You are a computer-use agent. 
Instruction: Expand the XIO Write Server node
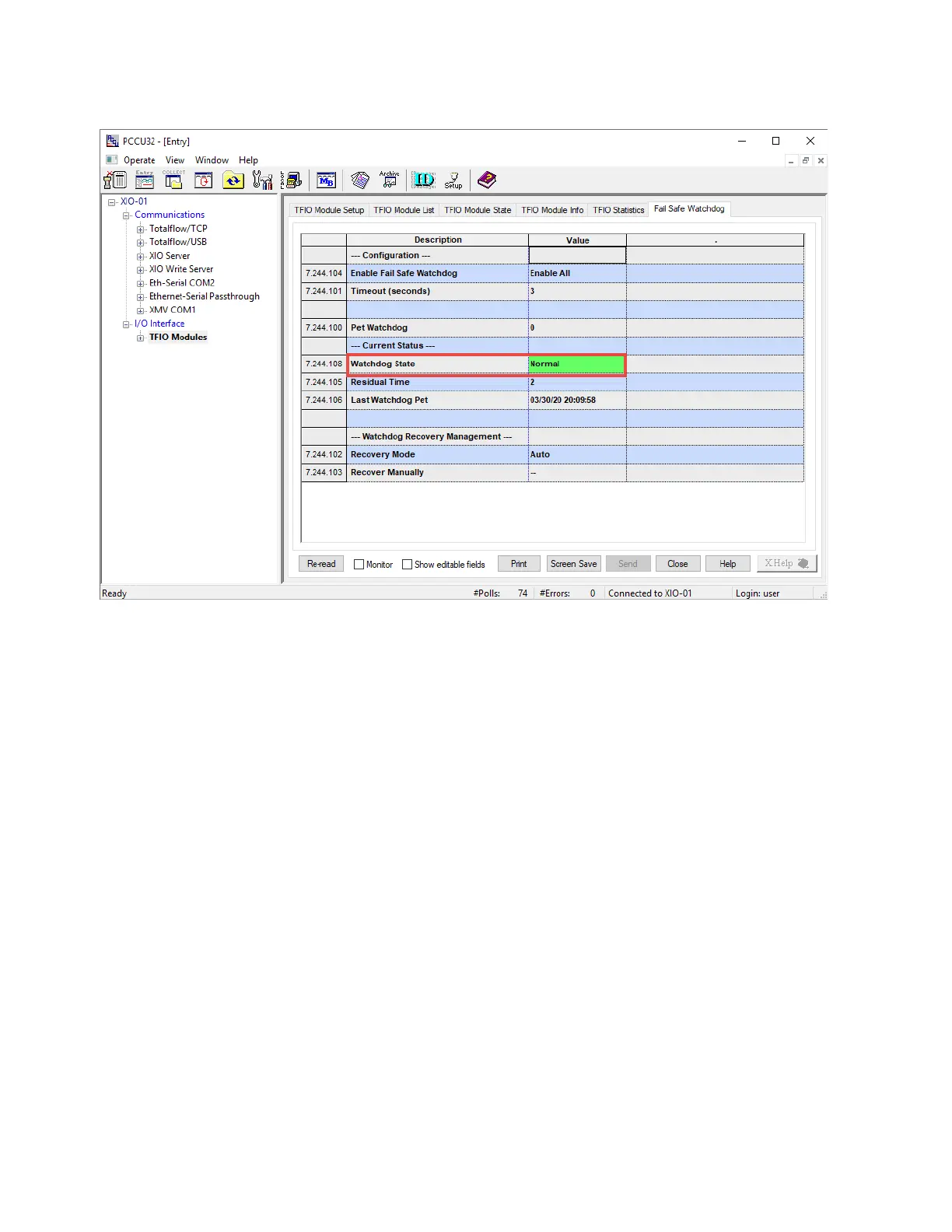[x=141, y=270]
